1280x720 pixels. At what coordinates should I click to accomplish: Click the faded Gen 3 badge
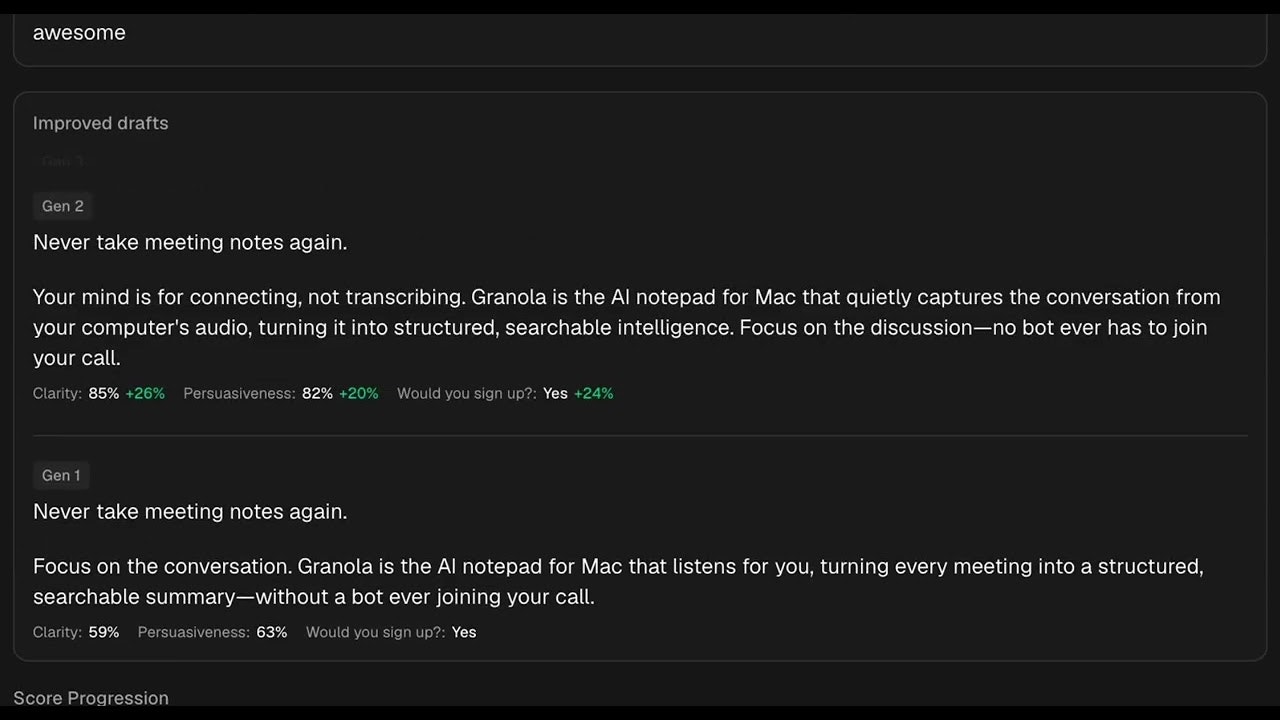pos(62,161)
